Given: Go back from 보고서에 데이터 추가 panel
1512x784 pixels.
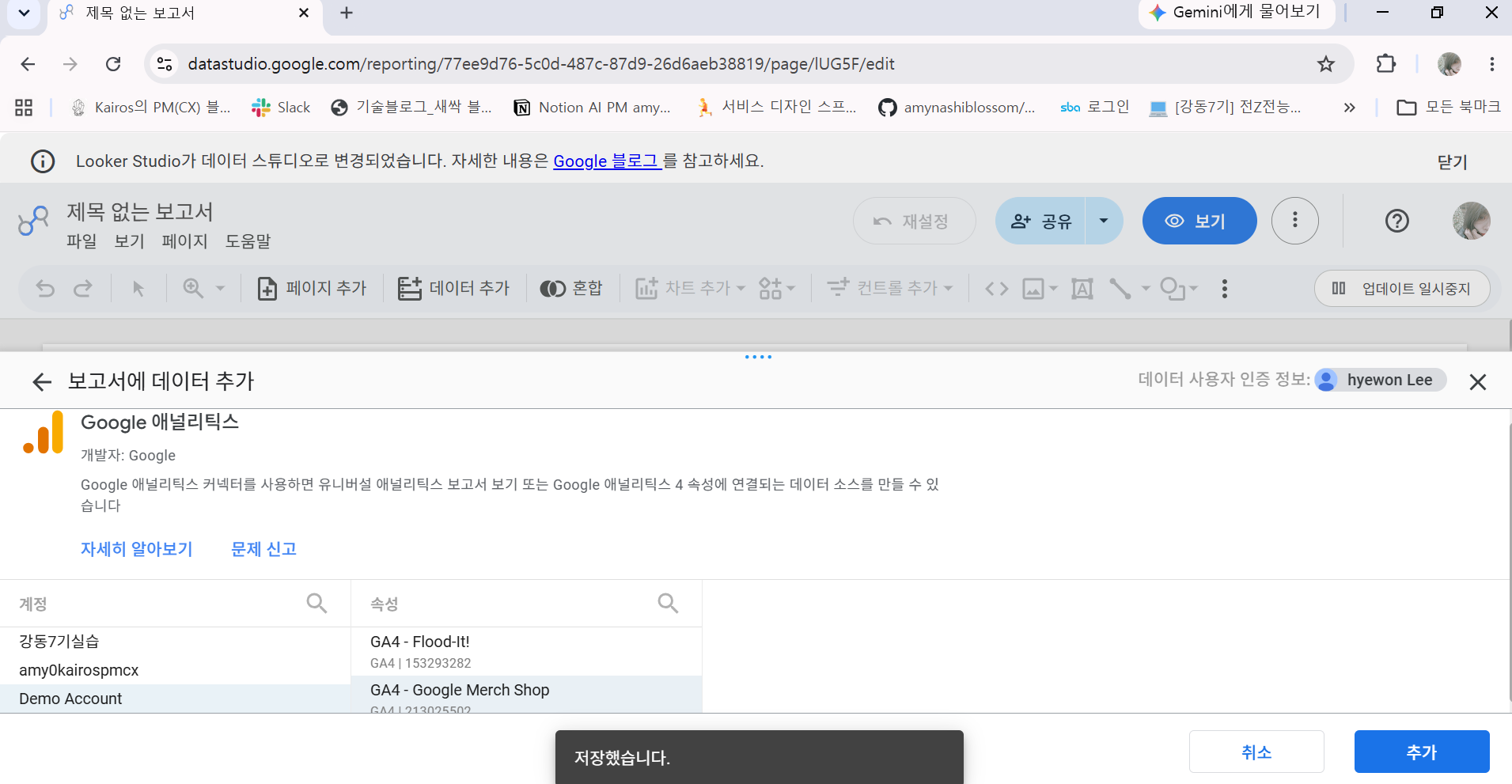Looking at the screenshot, I should coord(42,382).
